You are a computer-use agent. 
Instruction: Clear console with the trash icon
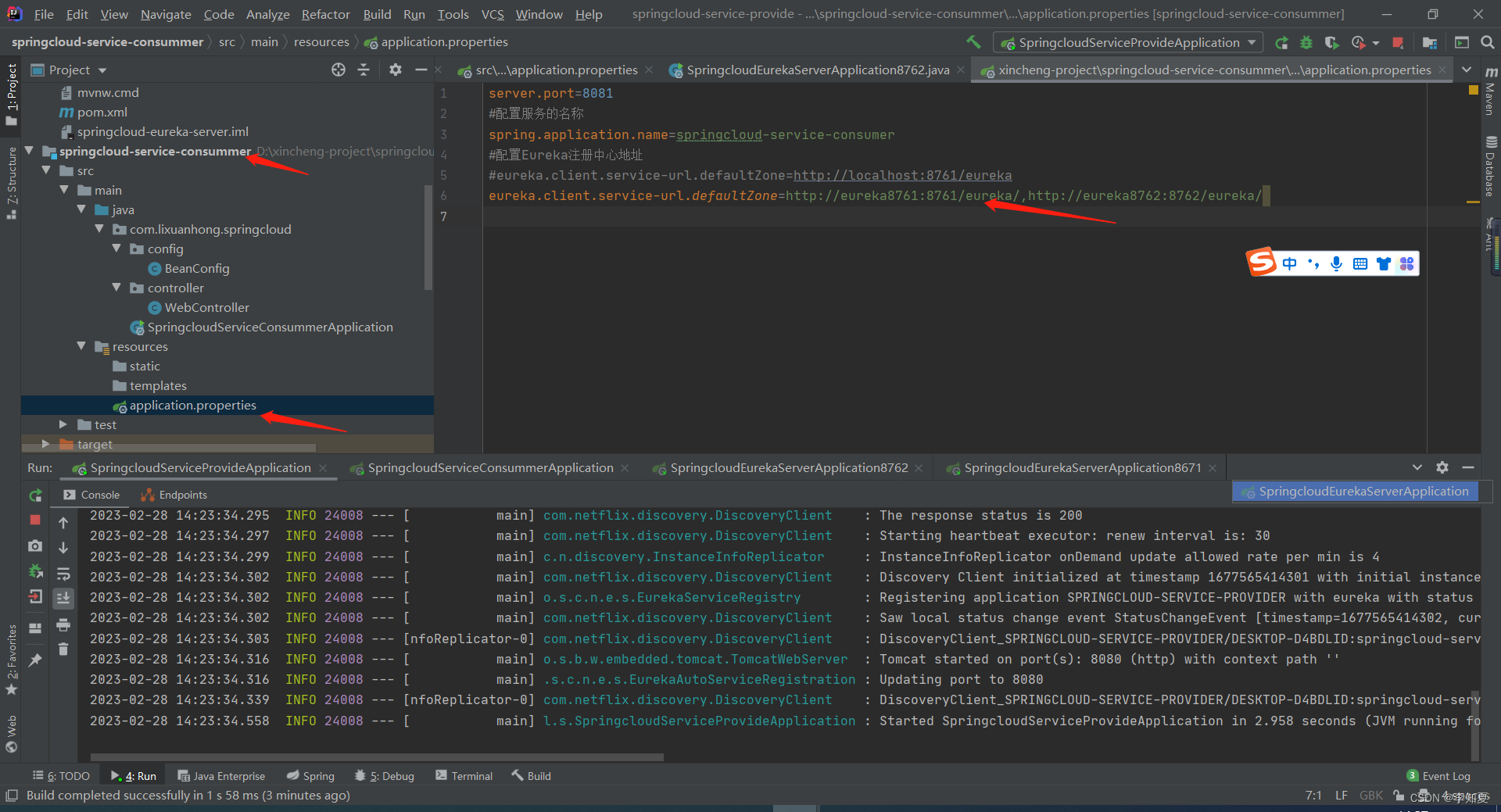[x=63, y=649]
